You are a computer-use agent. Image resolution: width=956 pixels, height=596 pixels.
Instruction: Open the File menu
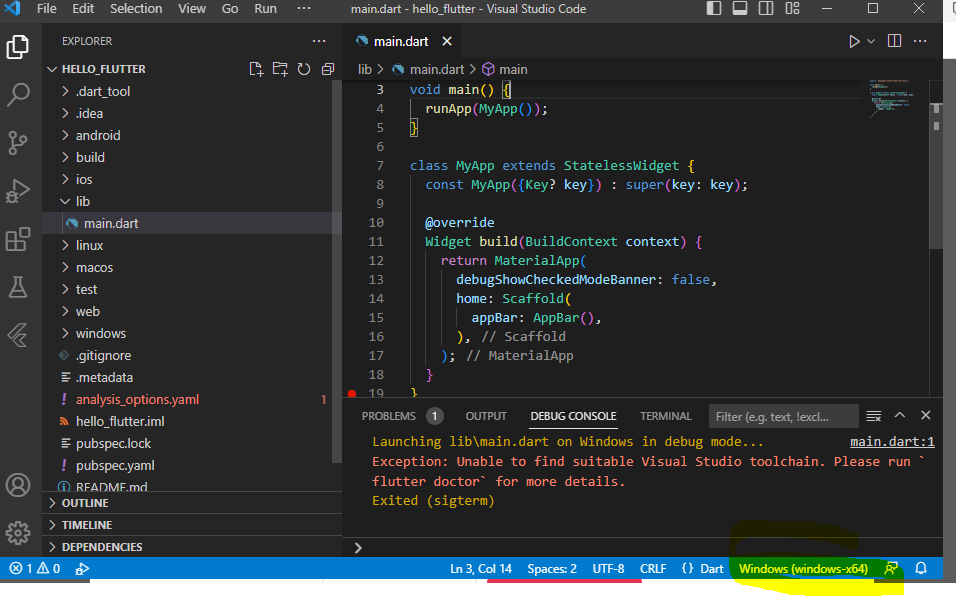[x=46, y=9]
